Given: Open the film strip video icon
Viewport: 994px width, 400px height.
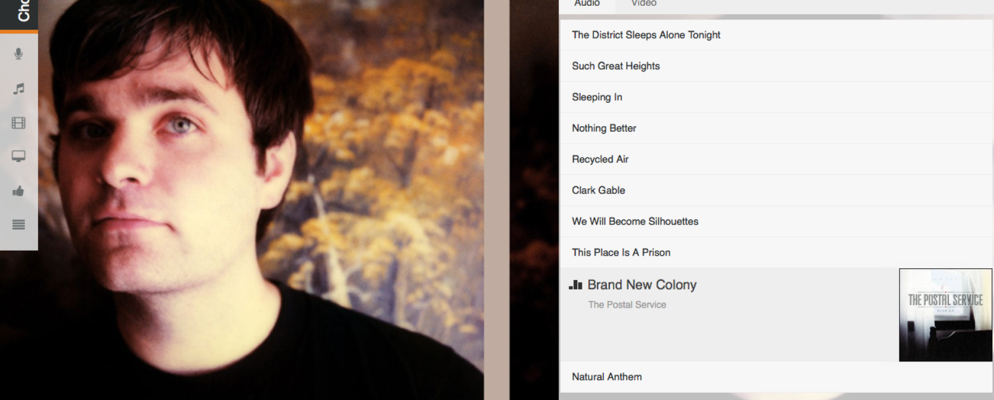Looking at the screenshot, I should tap(18, 123).
